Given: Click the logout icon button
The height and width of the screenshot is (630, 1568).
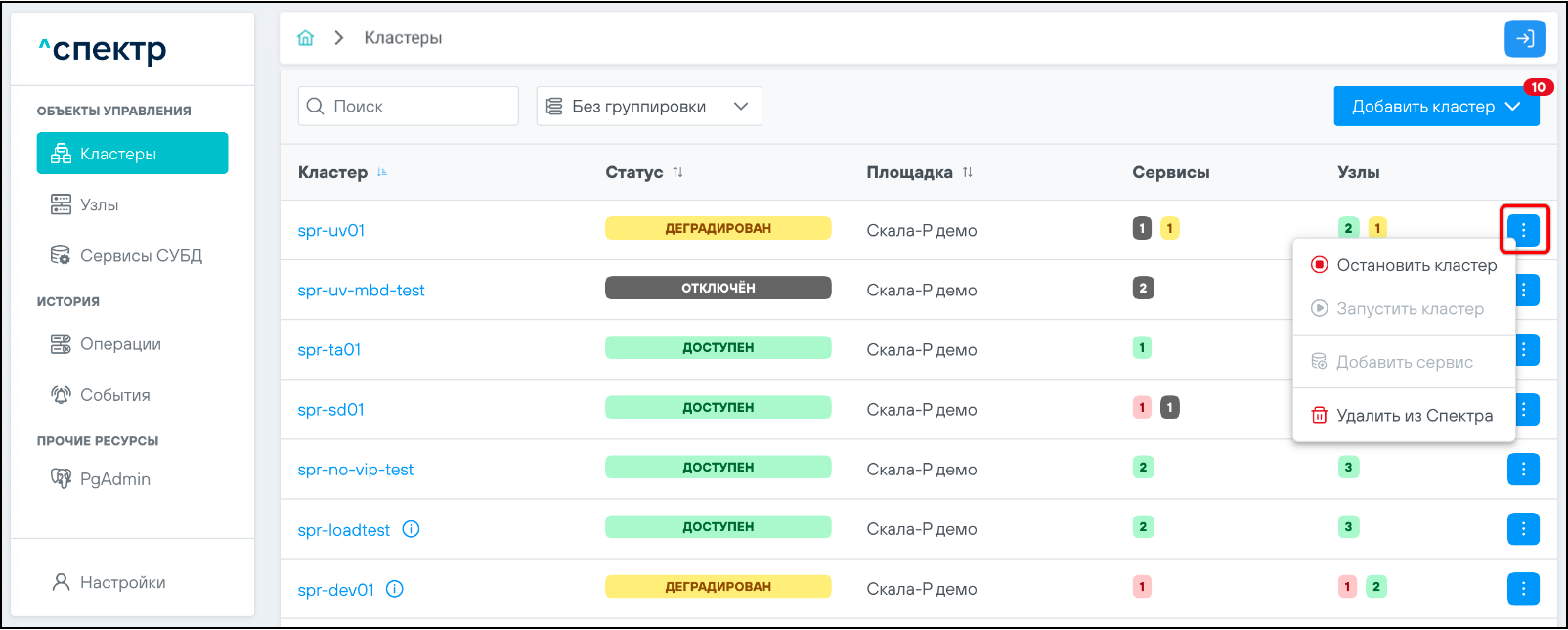Looking at the screenshot, I should coord(1524,39).
